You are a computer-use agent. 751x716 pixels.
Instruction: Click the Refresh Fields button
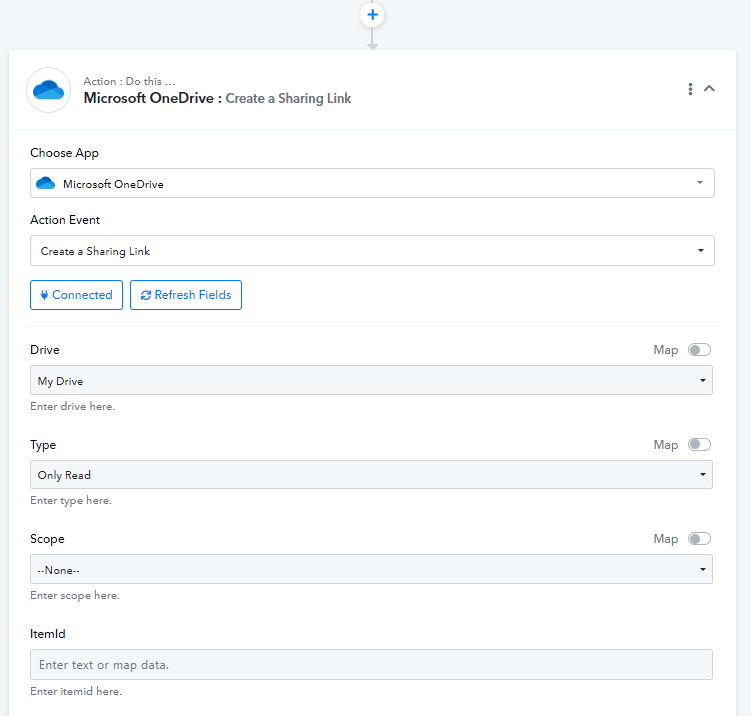(186, 295)
